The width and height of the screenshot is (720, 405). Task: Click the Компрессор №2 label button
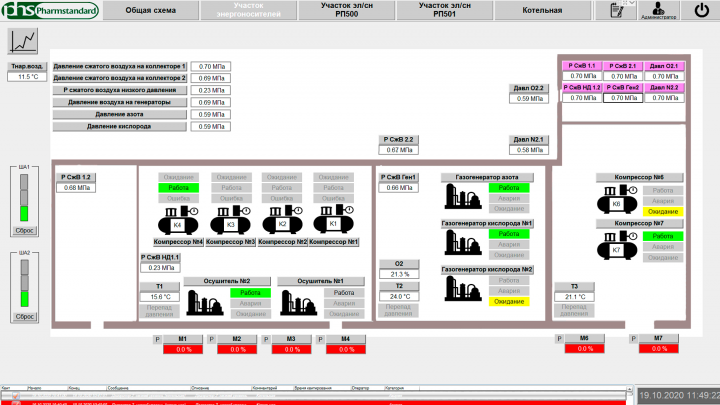click(282, 242)
